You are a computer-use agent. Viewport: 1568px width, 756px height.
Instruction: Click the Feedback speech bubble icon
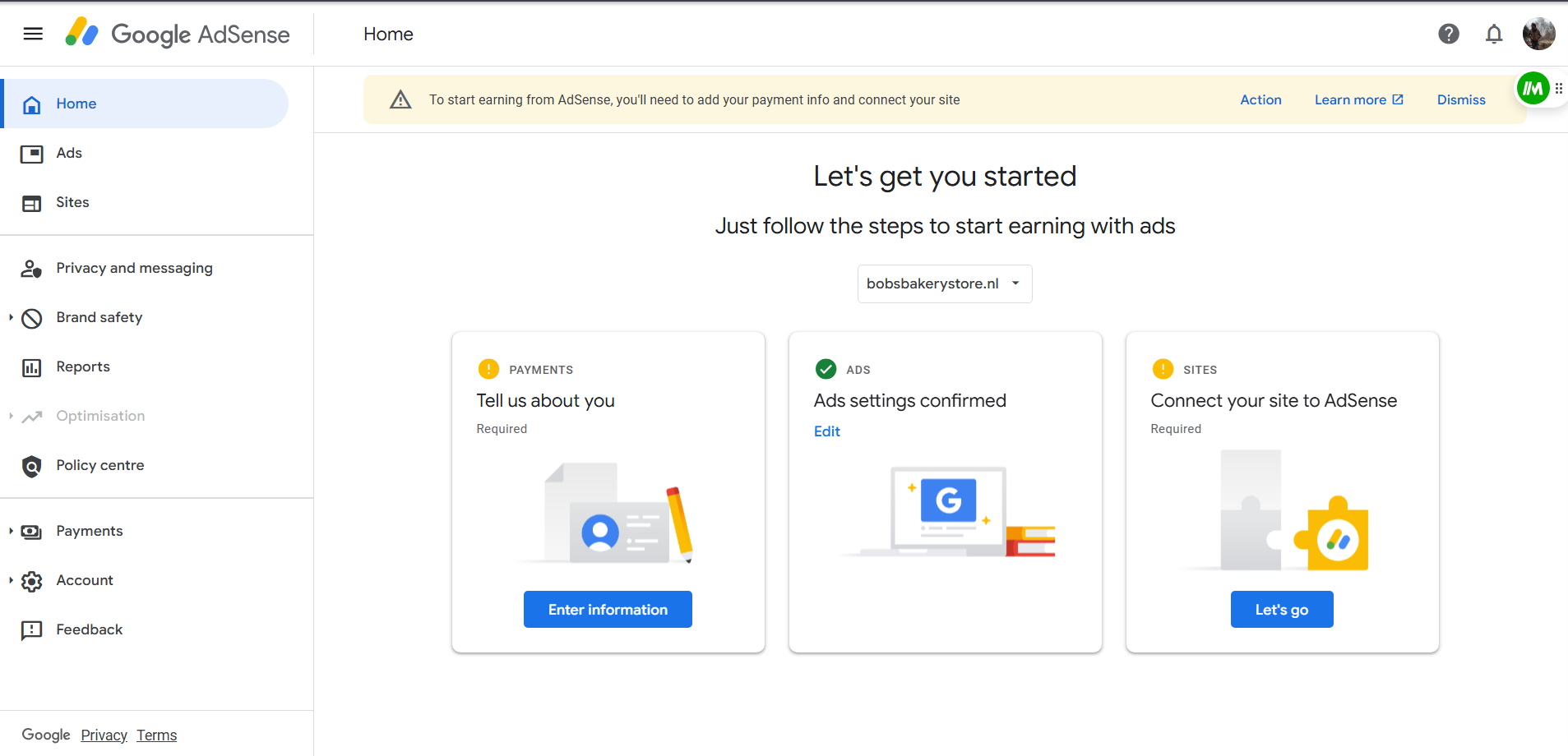point(31,630)
